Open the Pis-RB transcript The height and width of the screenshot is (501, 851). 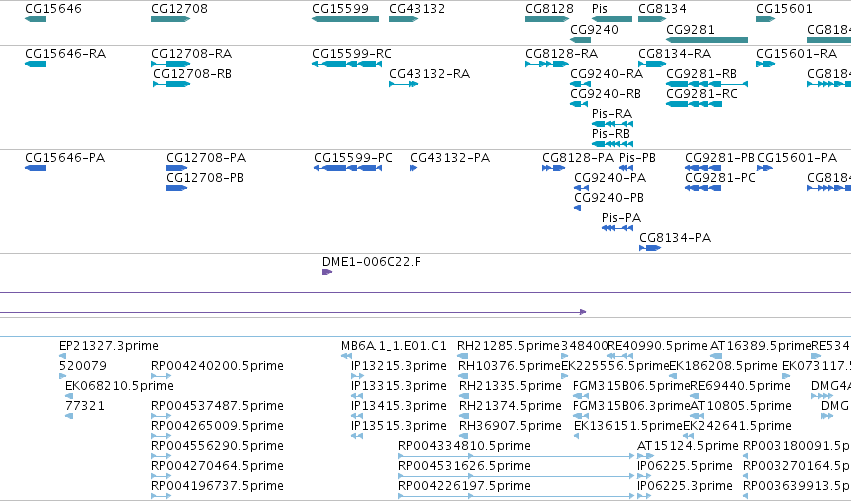[611, 134]
